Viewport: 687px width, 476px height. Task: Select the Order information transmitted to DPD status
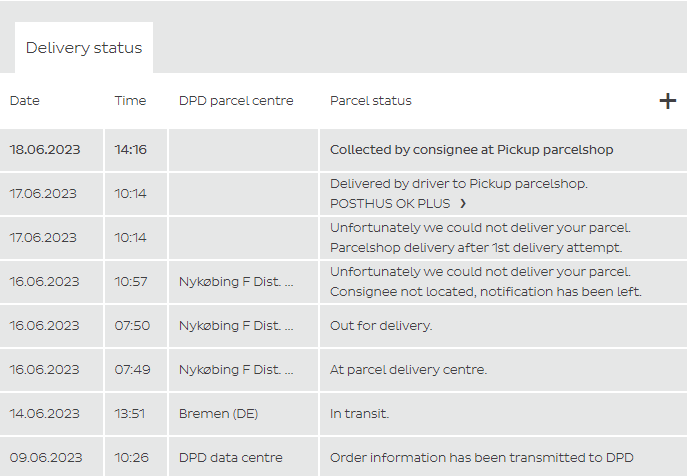tap(481, 458)
